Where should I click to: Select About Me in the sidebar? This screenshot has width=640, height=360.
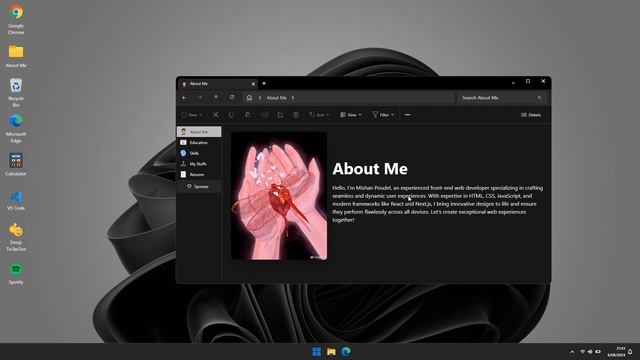(199, 132)
